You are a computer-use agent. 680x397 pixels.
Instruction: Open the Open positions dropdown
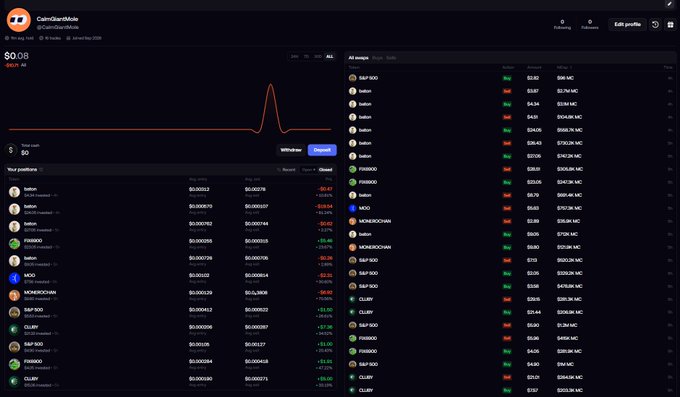pos(309,170)
